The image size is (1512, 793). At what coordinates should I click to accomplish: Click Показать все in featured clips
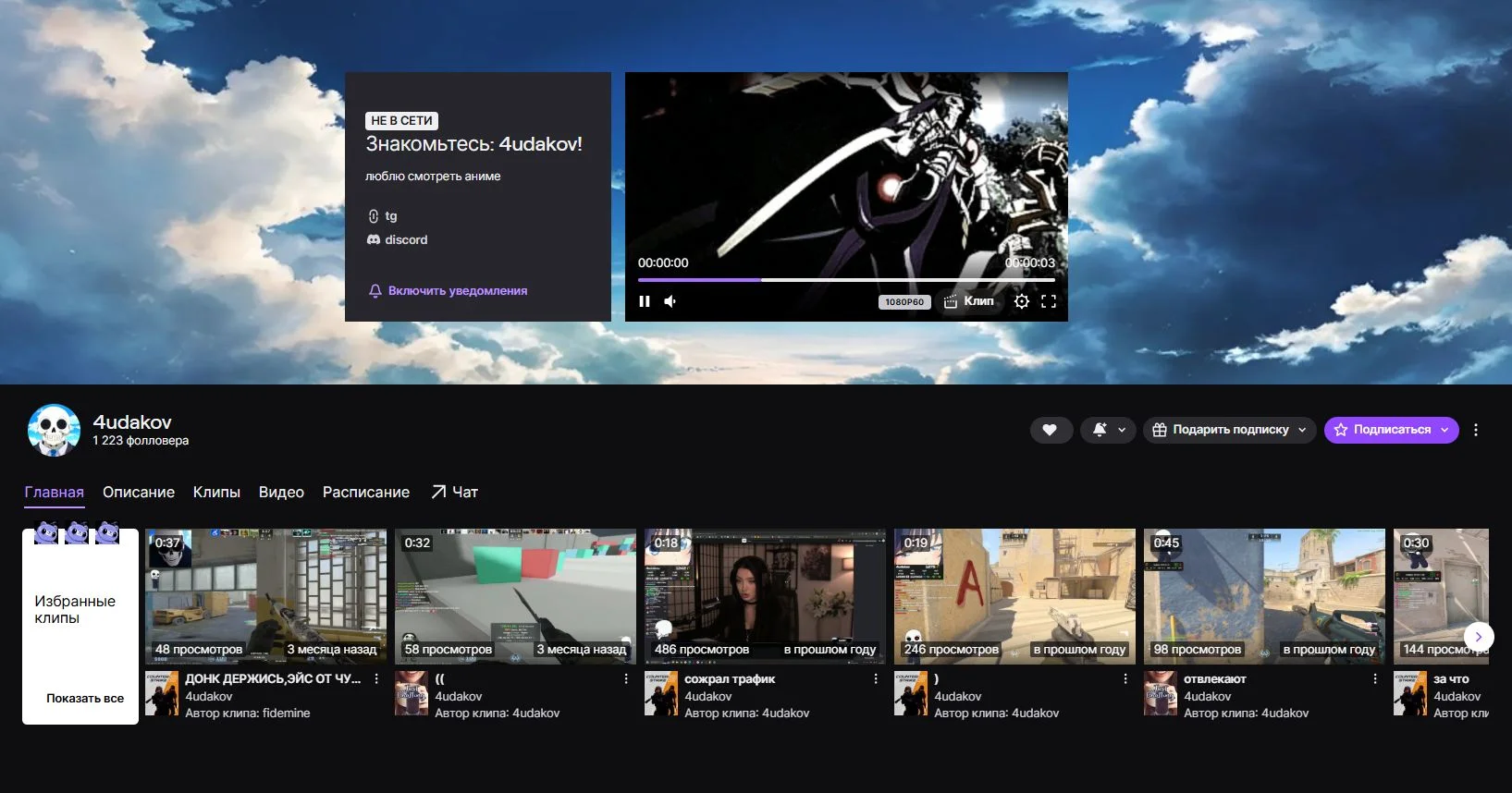(x=85, y=699)
